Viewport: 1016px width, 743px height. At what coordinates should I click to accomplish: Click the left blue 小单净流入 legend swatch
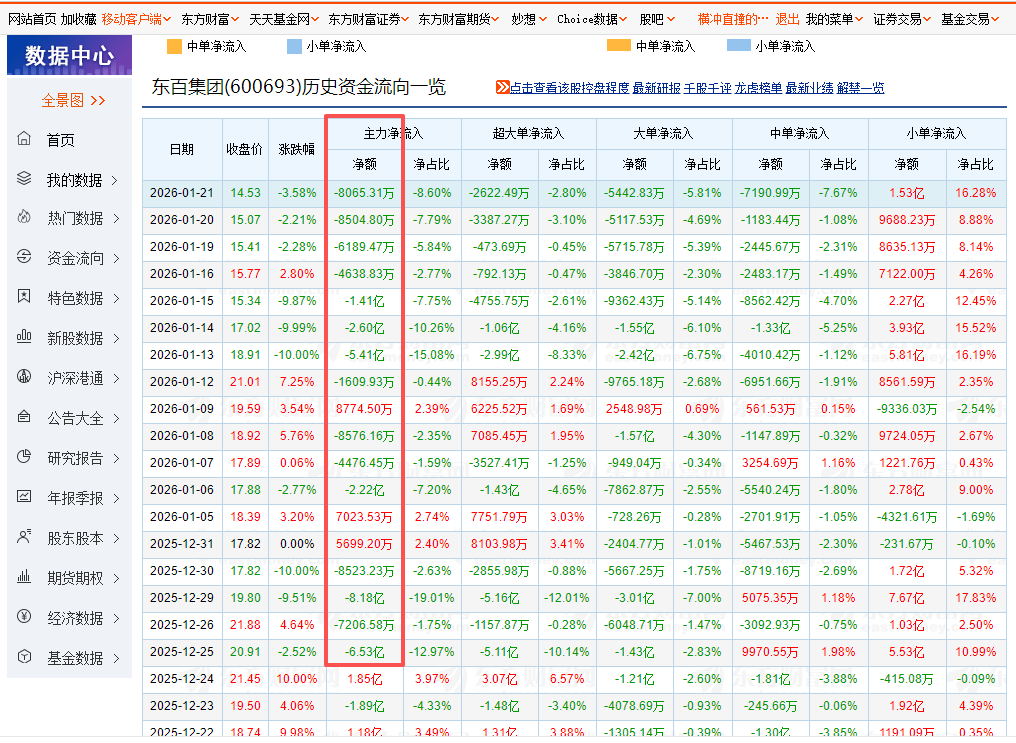click(294, 47)
